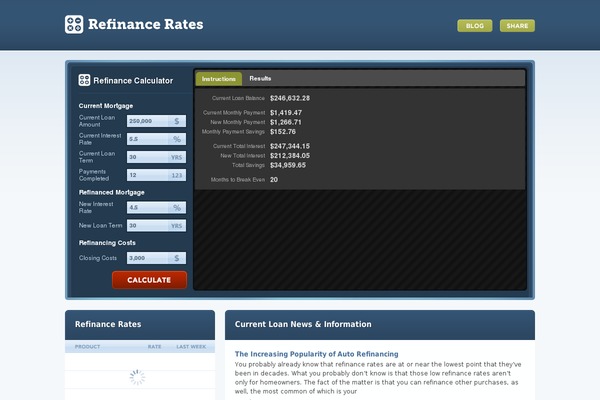
Task: Click the New Interest Rate input field
Action: 156,207
